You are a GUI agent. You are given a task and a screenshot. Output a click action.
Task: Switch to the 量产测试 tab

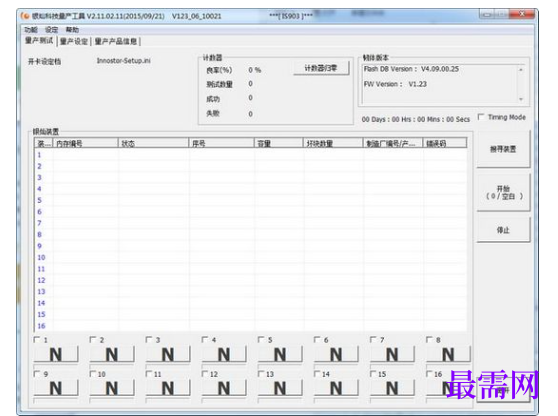39,41
